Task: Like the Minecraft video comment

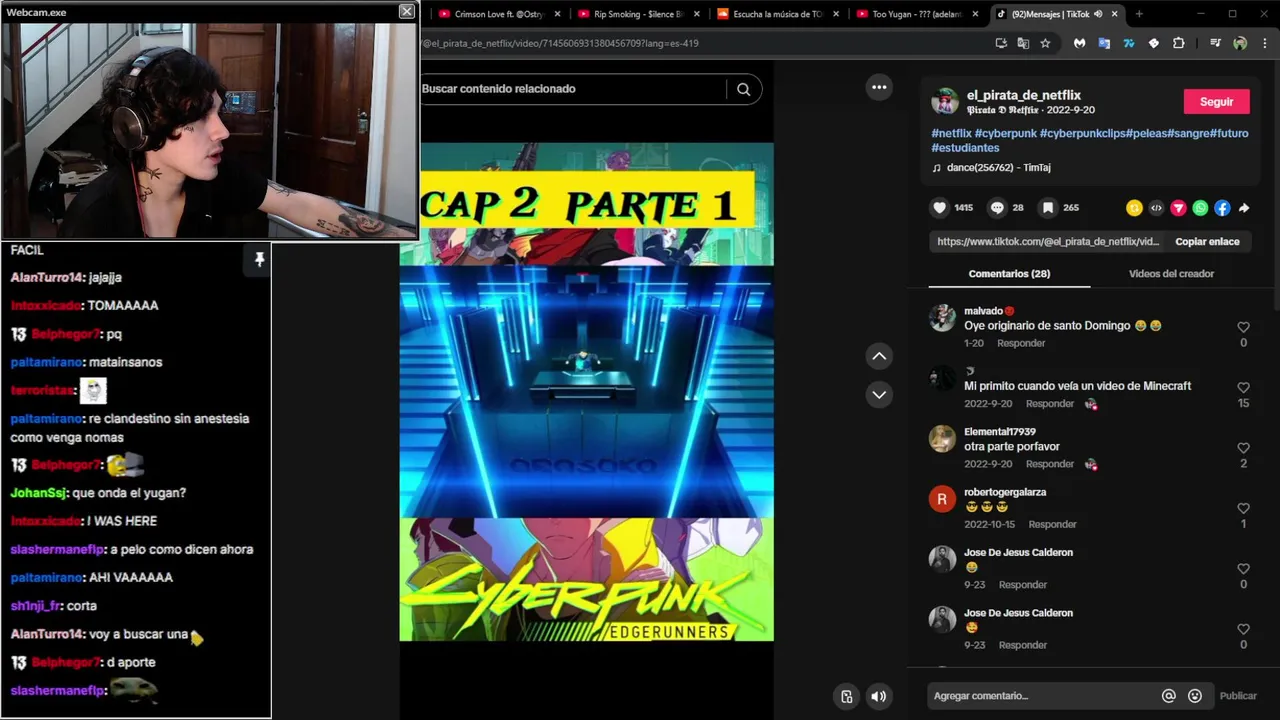Action: (1243, 387)
